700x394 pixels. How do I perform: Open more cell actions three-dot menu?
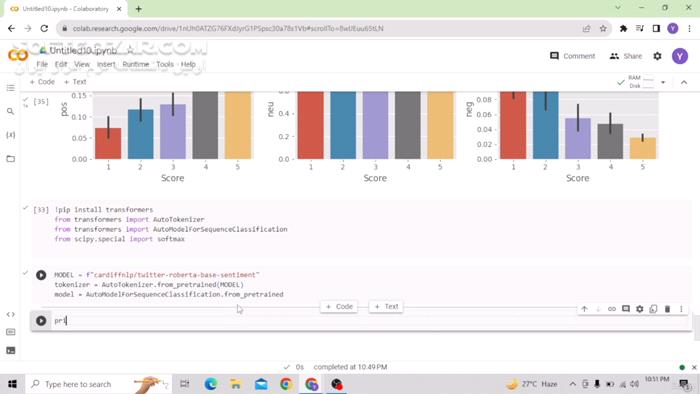[x=681, y=309]
